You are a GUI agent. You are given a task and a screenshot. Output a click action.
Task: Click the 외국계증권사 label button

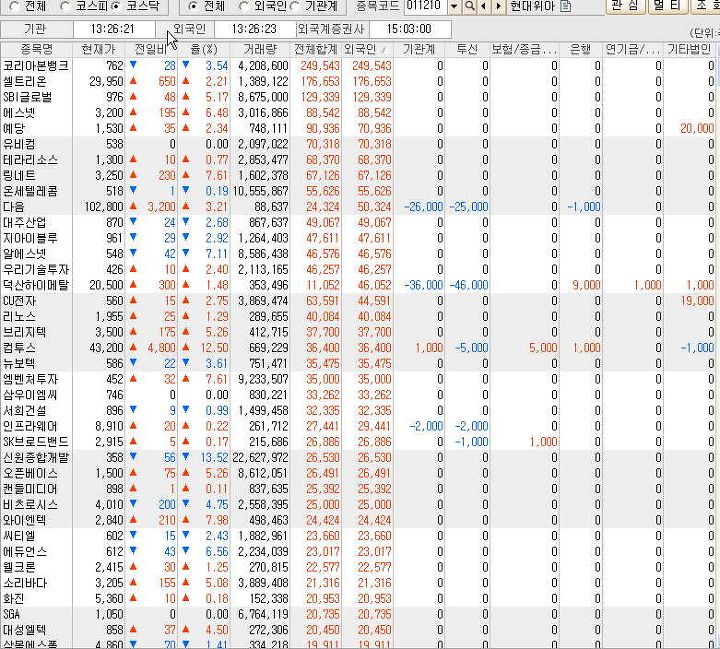click(332, 29)
